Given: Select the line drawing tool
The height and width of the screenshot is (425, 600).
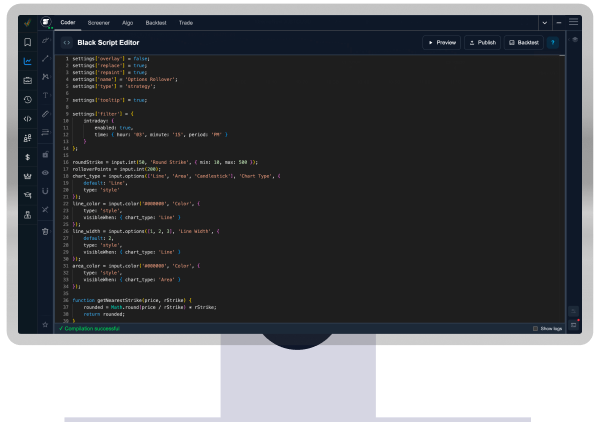Looking at the screenshot, I should click(x=45, y=58).
